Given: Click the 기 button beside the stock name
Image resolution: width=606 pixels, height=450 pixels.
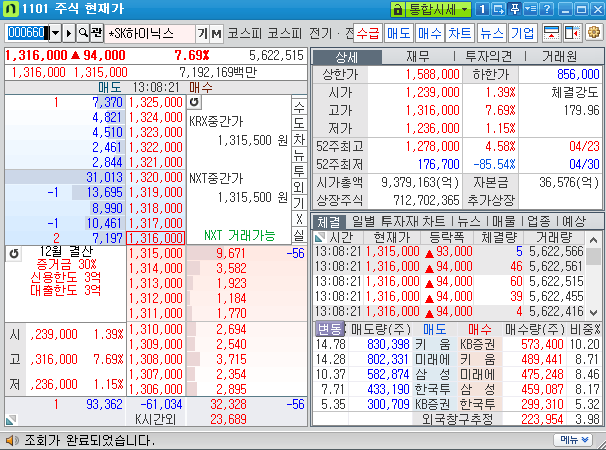Looking at the screenshot, I should tap(203, 34).
